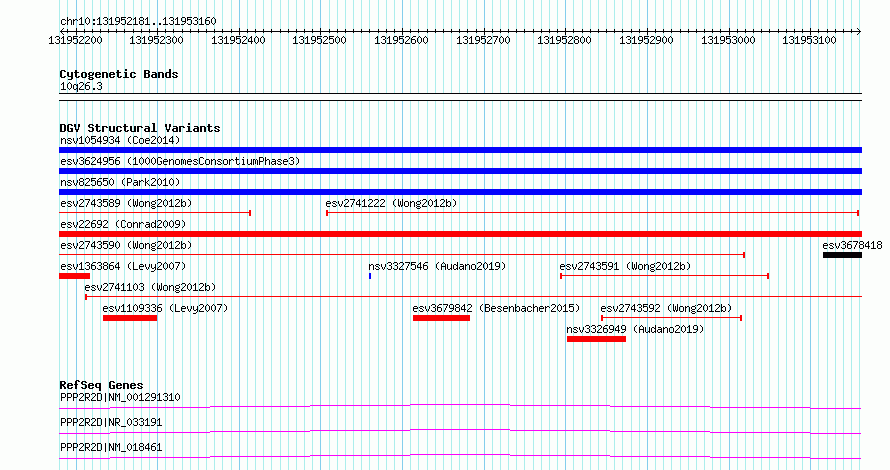This screenshot has height=470, width=890.
Task: Click the nsv825650 (Park2010) label
Action: coord(120,182)
